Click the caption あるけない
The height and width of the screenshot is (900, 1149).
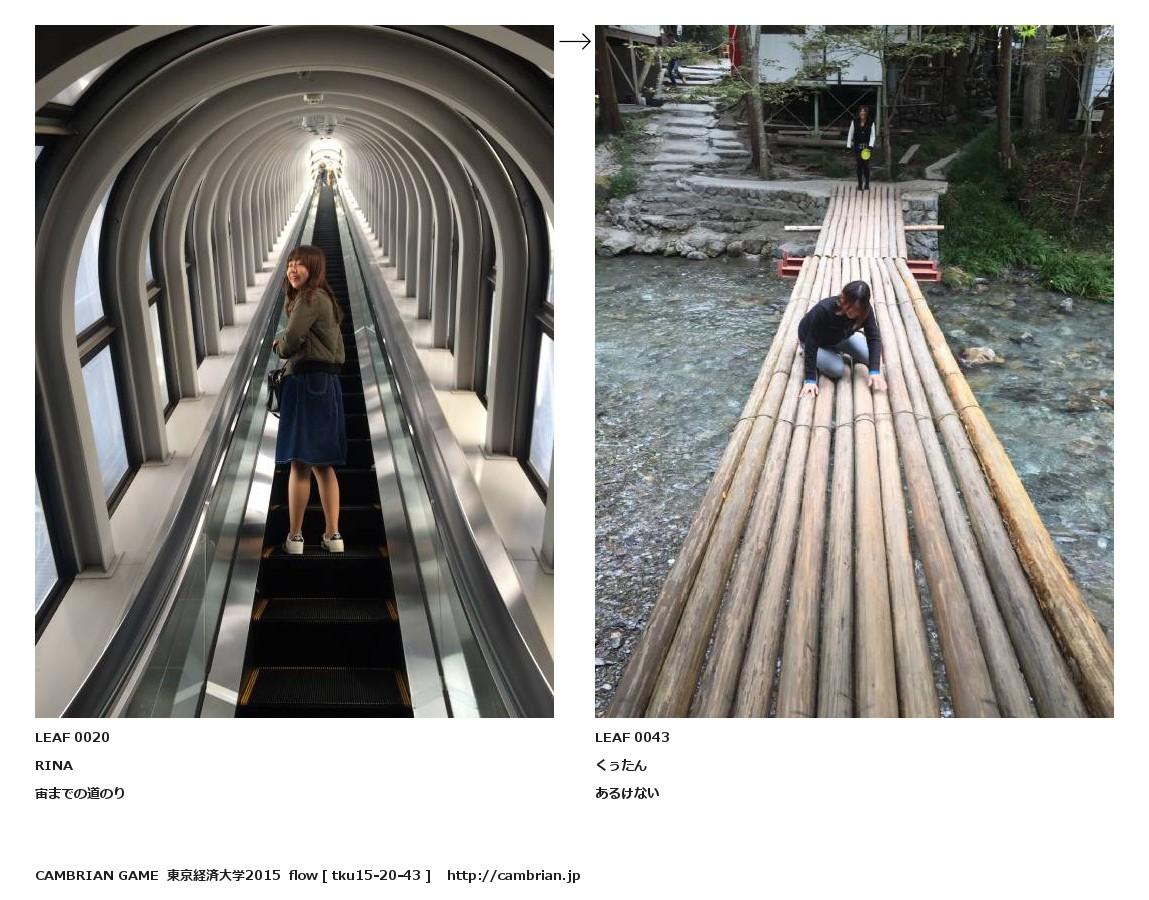click(627, 793)
